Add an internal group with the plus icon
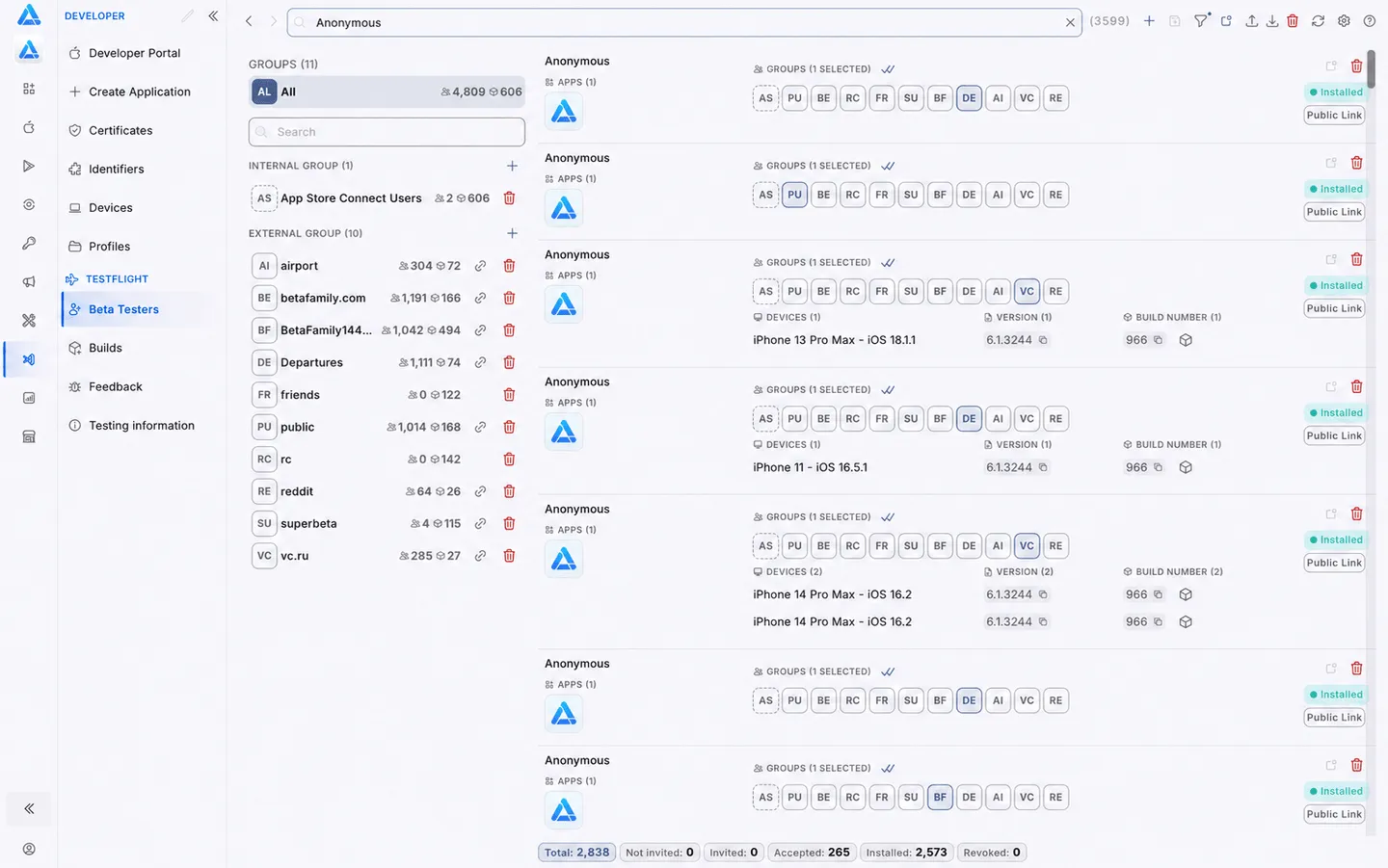 click(512, 166)
